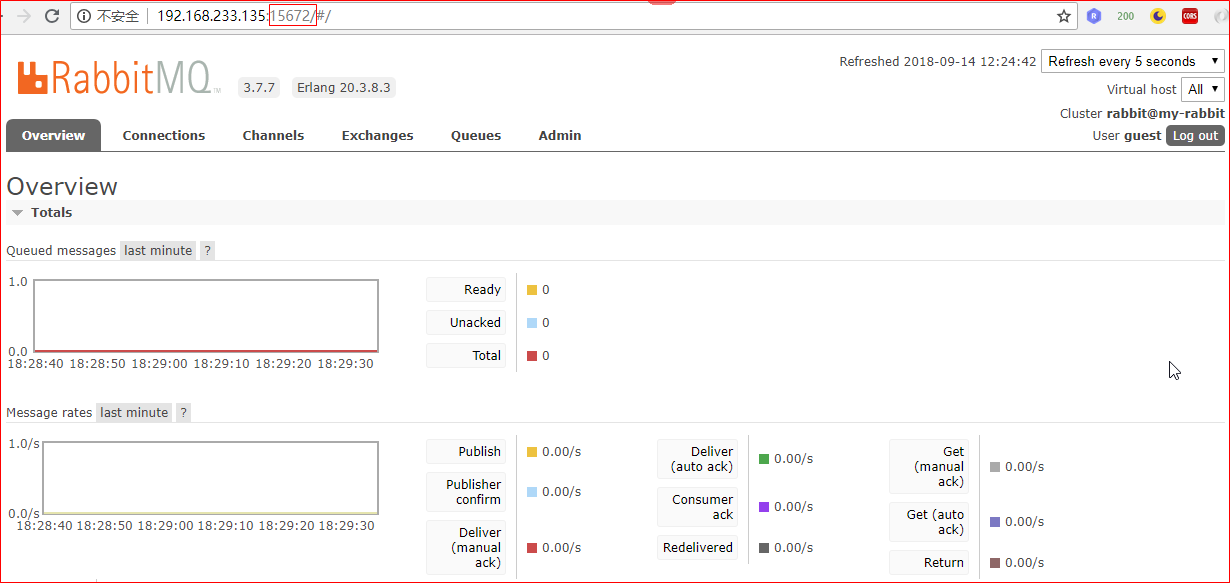Image resolution: width=1230 pixels, height=583 pixels.
Task: Open the Refresh every 5 seconds dropdown
Action: click(1133, 61)
